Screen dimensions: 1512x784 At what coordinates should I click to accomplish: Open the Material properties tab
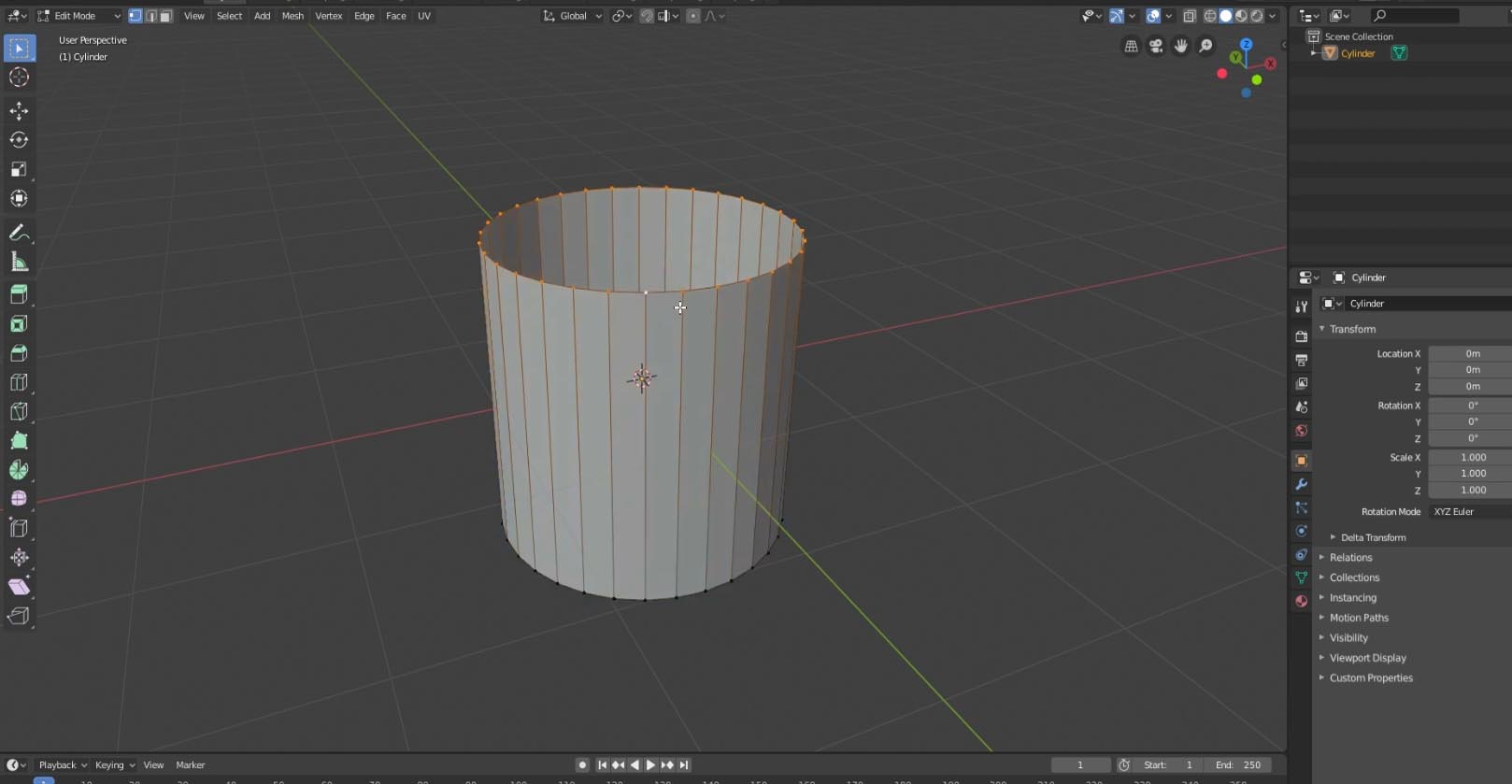click(1301, 601)
